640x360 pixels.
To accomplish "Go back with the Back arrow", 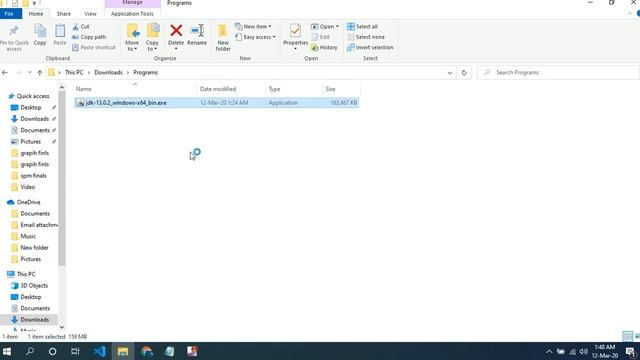I will (x=5, y=73).
